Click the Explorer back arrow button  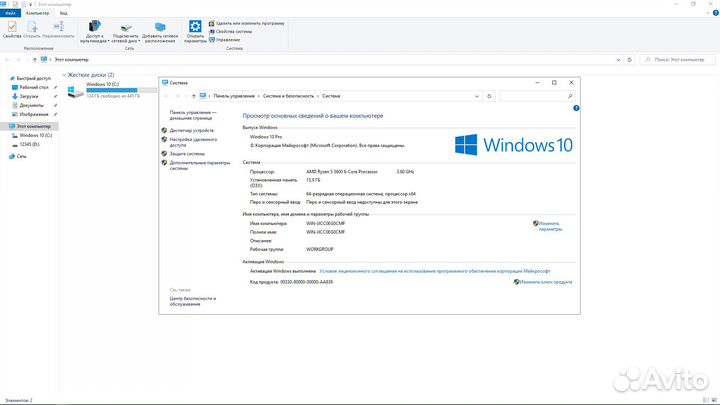[x=7, y=60]
